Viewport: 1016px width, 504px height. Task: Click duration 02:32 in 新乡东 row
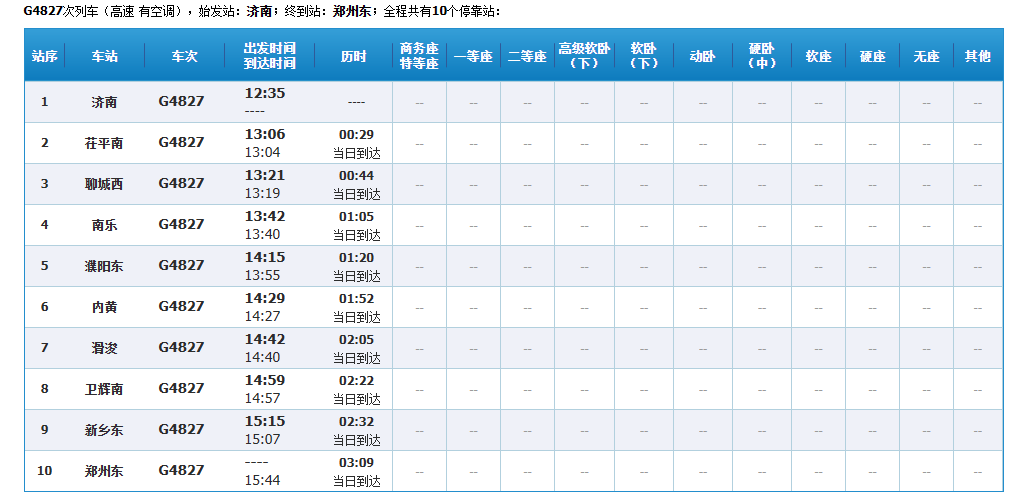click(x=356, y=422)
